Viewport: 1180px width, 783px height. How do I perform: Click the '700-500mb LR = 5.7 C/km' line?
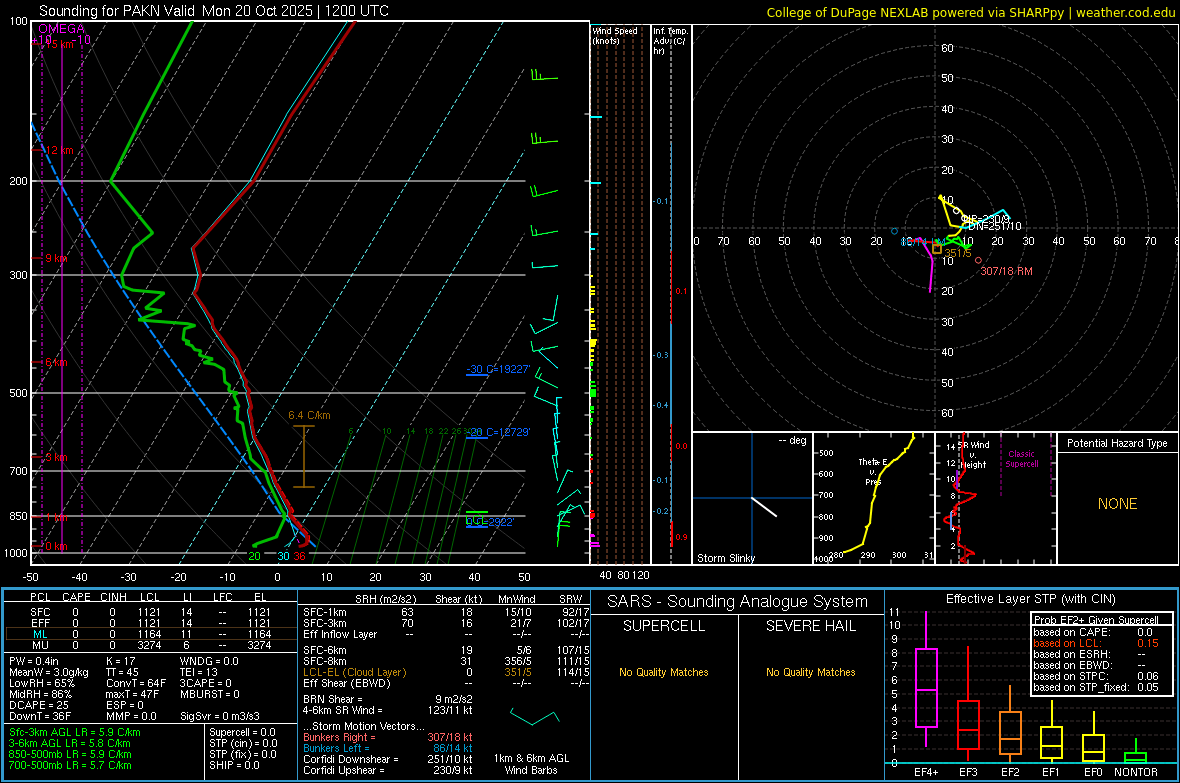pyautogui.click(x=70, y=765)
